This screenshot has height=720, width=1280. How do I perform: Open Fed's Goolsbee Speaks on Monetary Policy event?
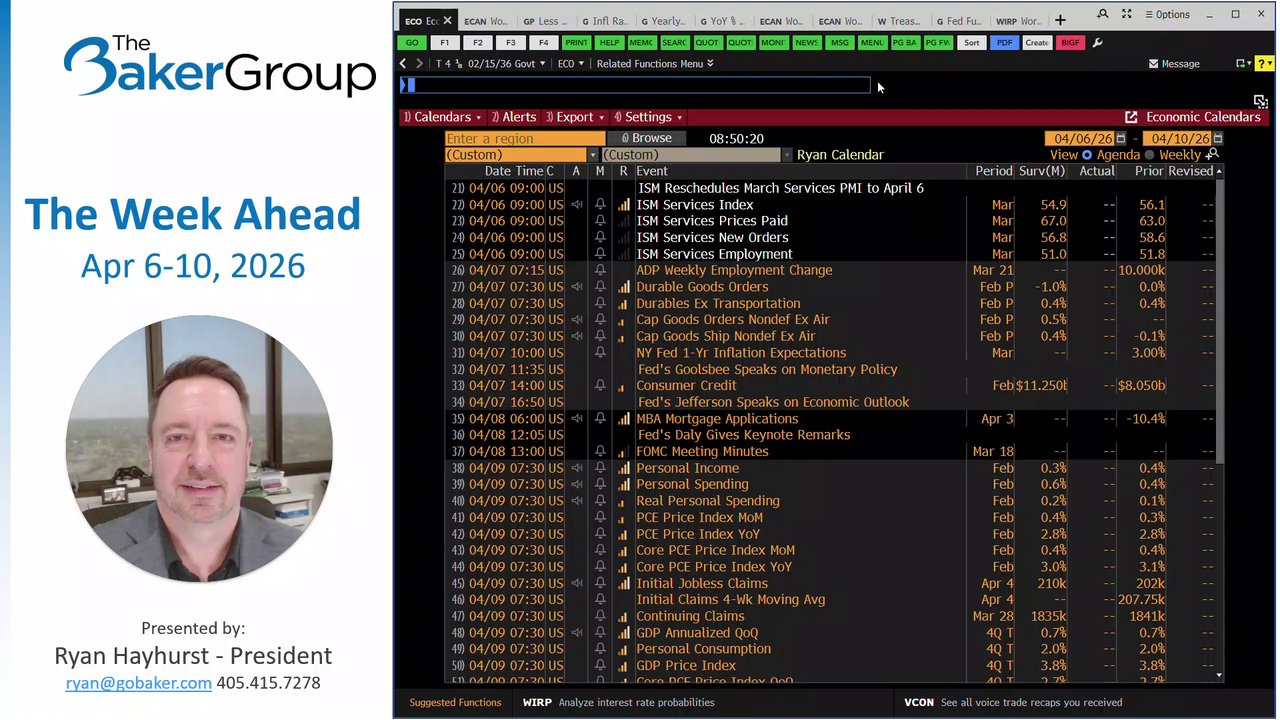tap(767, 369)
